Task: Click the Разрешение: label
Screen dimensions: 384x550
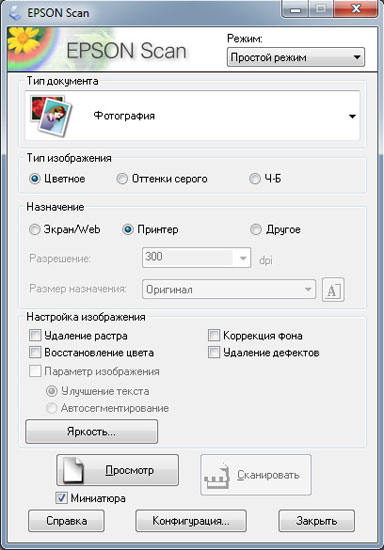Action: pyautogui.click(x=60, y=259)
